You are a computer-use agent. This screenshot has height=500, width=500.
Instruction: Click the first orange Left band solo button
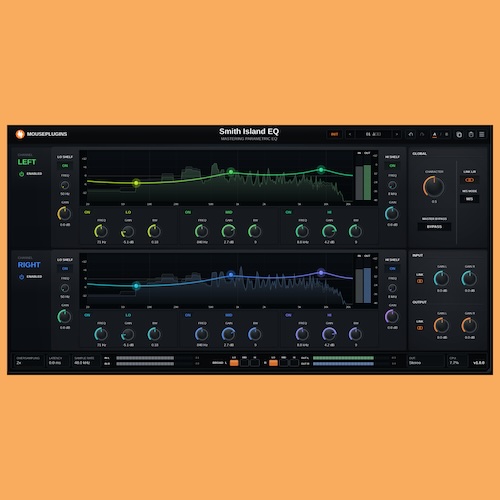pyautogui.click(x=234, y=363)
